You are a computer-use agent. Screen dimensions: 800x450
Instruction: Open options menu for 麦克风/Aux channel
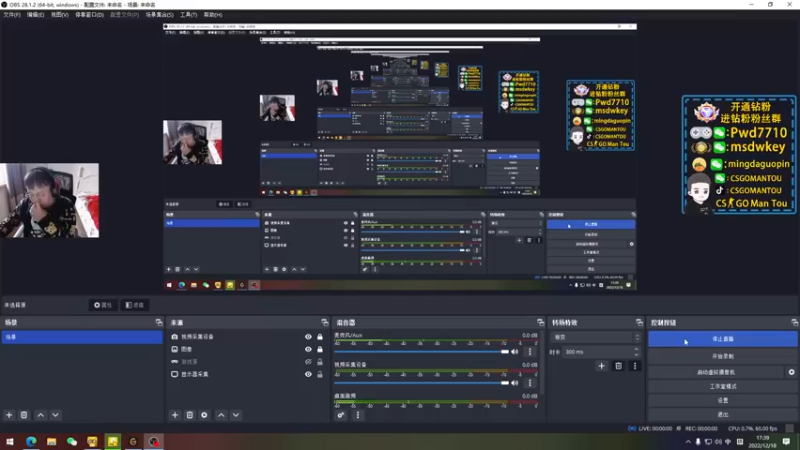coord(530,352)
